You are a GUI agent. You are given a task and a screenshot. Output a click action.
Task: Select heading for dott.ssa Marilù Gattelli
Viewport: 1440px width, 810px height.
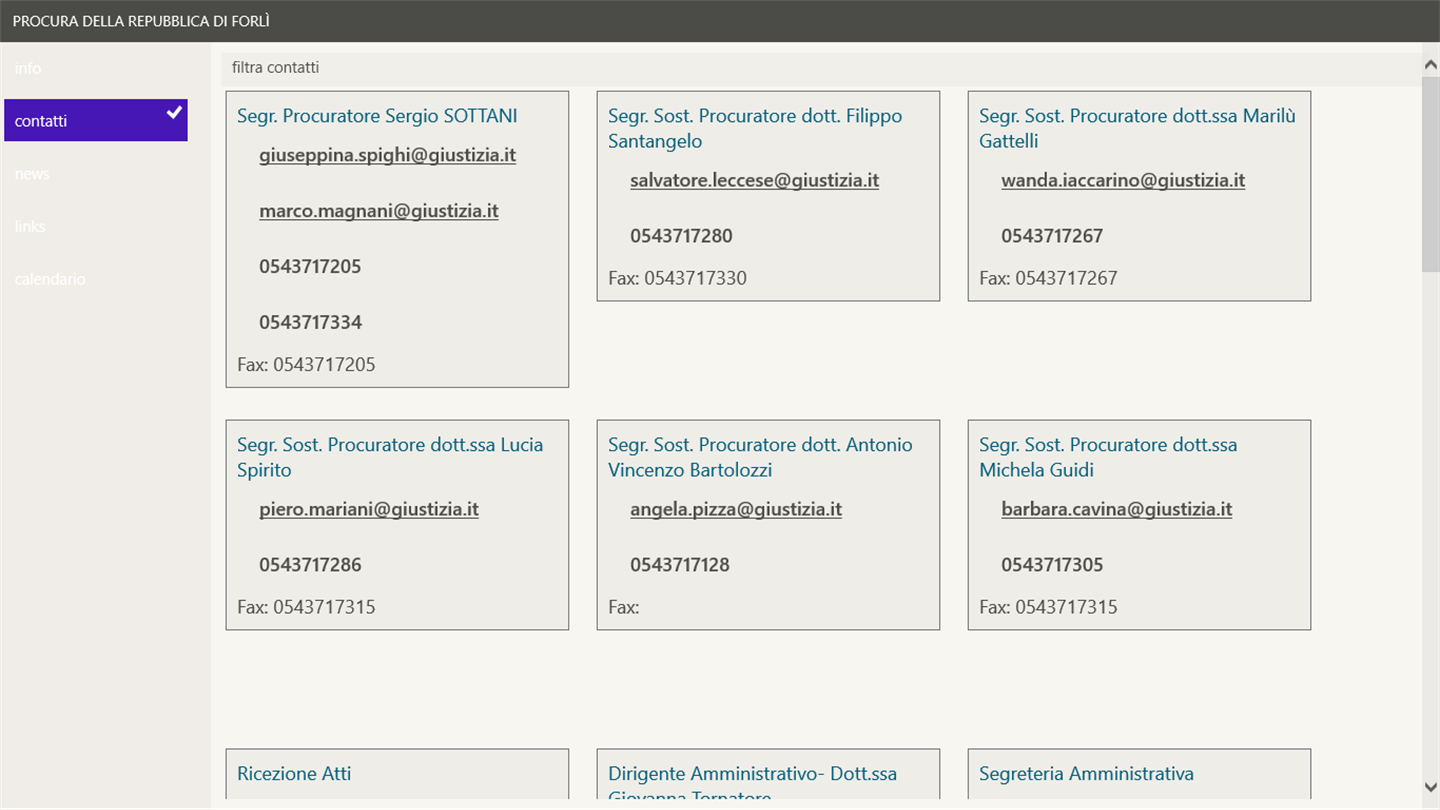1137,128
